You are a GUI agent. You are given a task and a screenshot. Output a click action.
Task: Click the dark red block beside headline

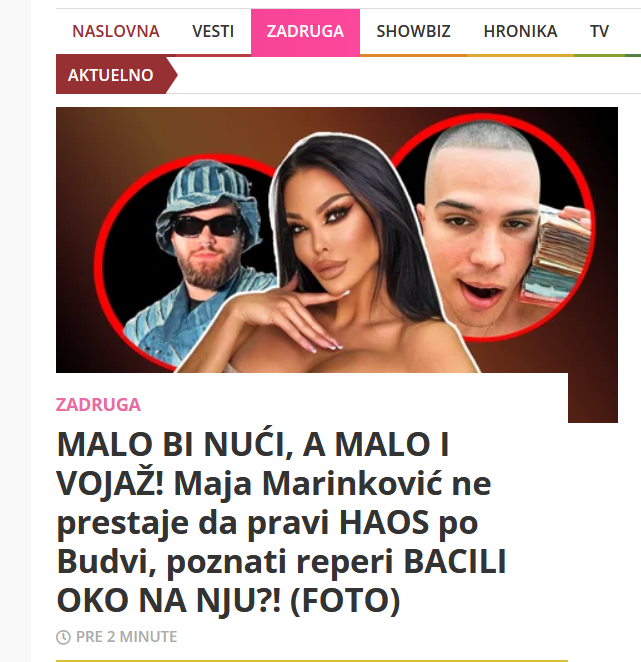click(592, 397)
